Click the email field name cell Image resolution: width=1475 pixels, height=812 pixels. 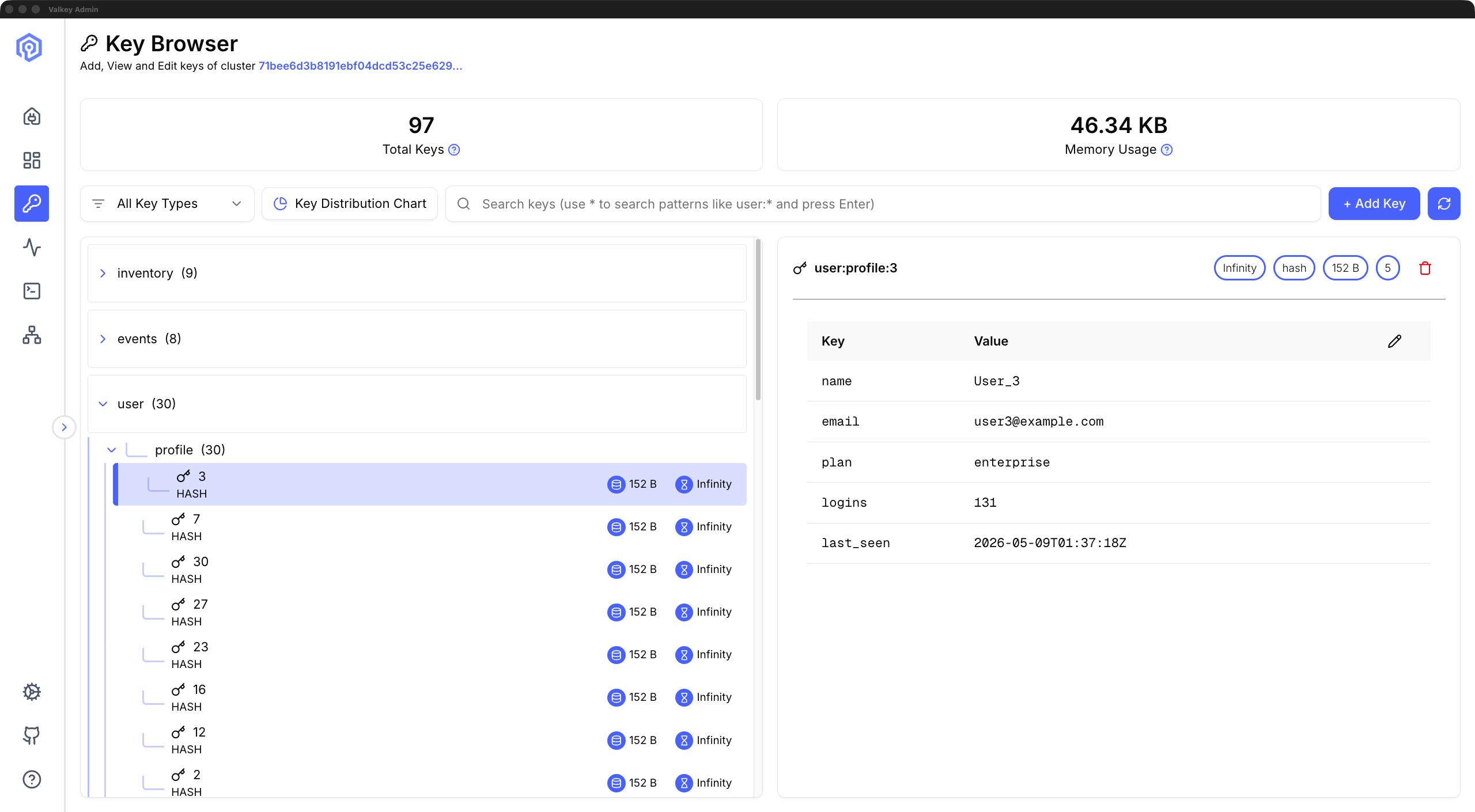(x=840, y=422)
